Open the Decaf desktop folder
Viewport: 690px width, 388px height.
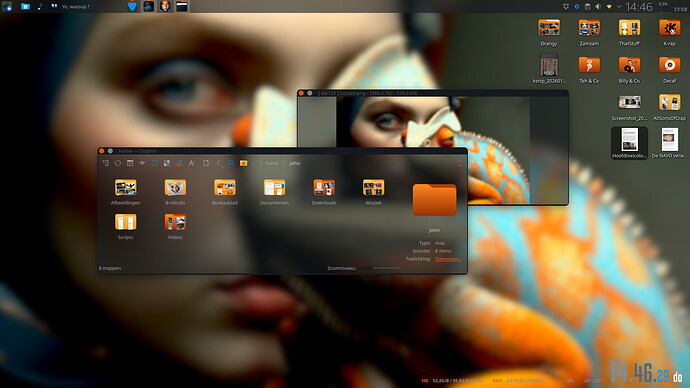669,70
